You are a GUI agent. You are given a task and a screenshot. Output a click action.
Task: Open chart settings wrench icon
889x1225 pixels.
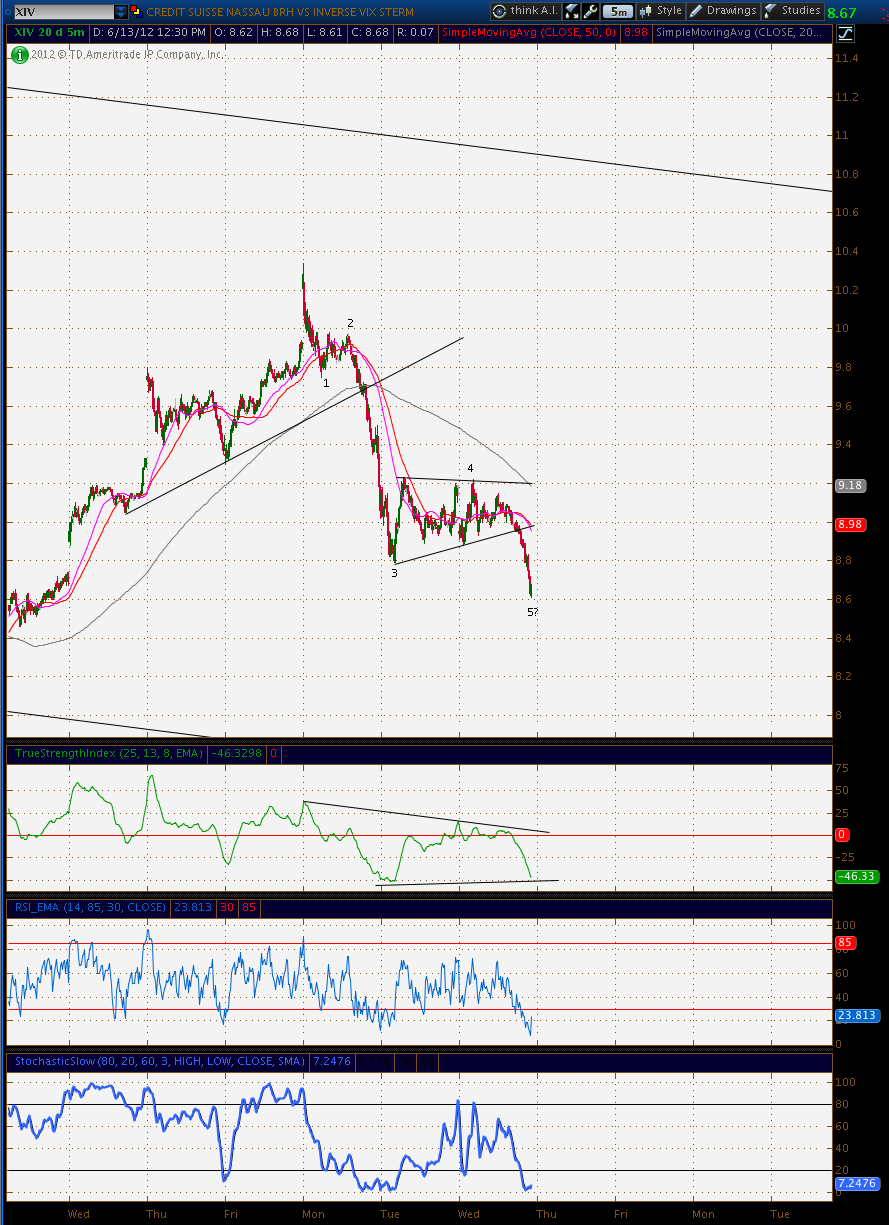591,11
